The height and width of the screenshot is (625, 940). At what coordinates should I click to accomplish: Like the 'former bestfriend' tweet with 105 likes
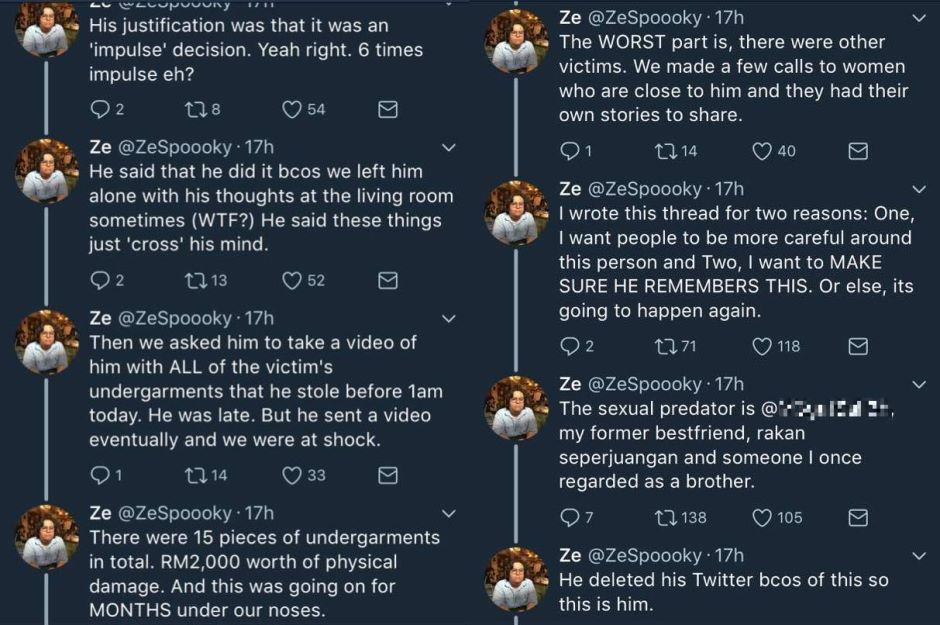click(x=762, y=517)
